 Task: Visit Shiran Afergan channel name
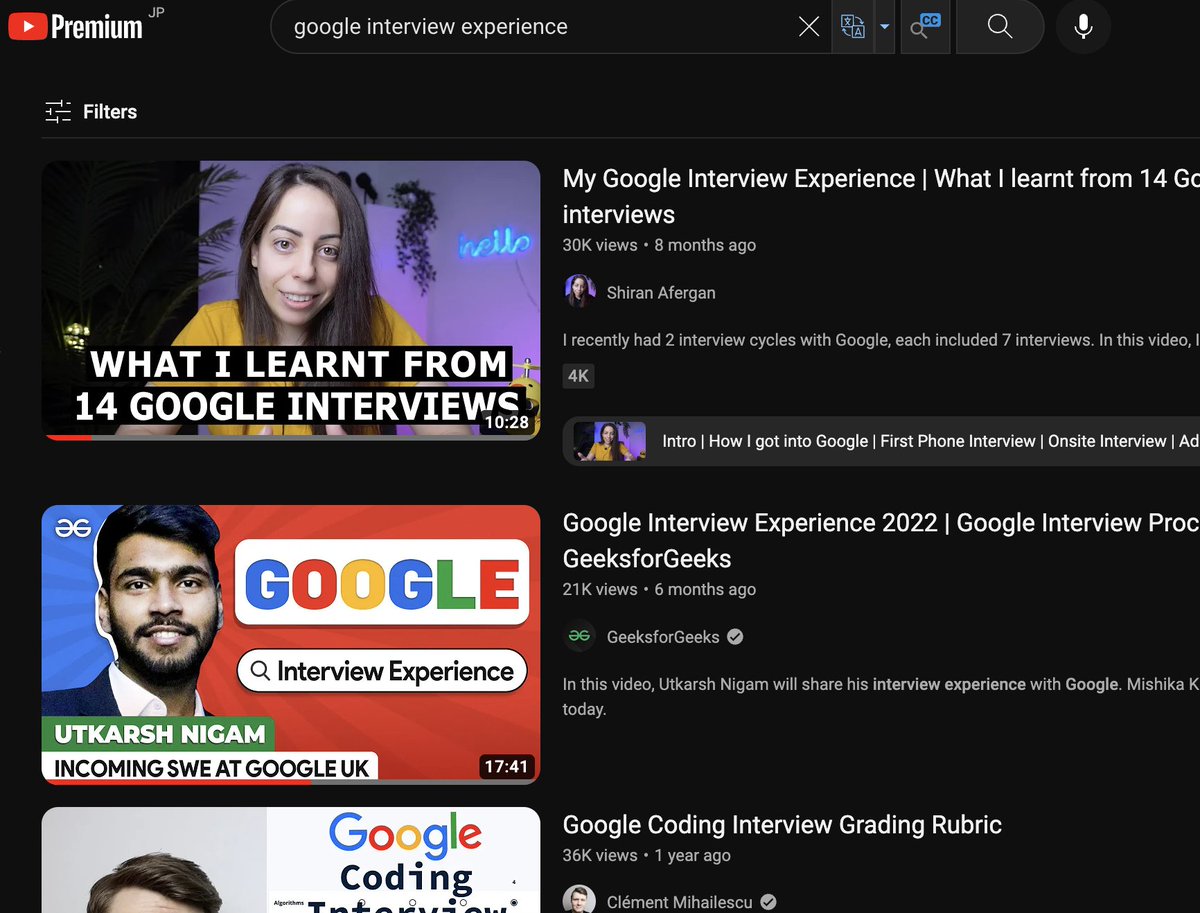[661, 293]
